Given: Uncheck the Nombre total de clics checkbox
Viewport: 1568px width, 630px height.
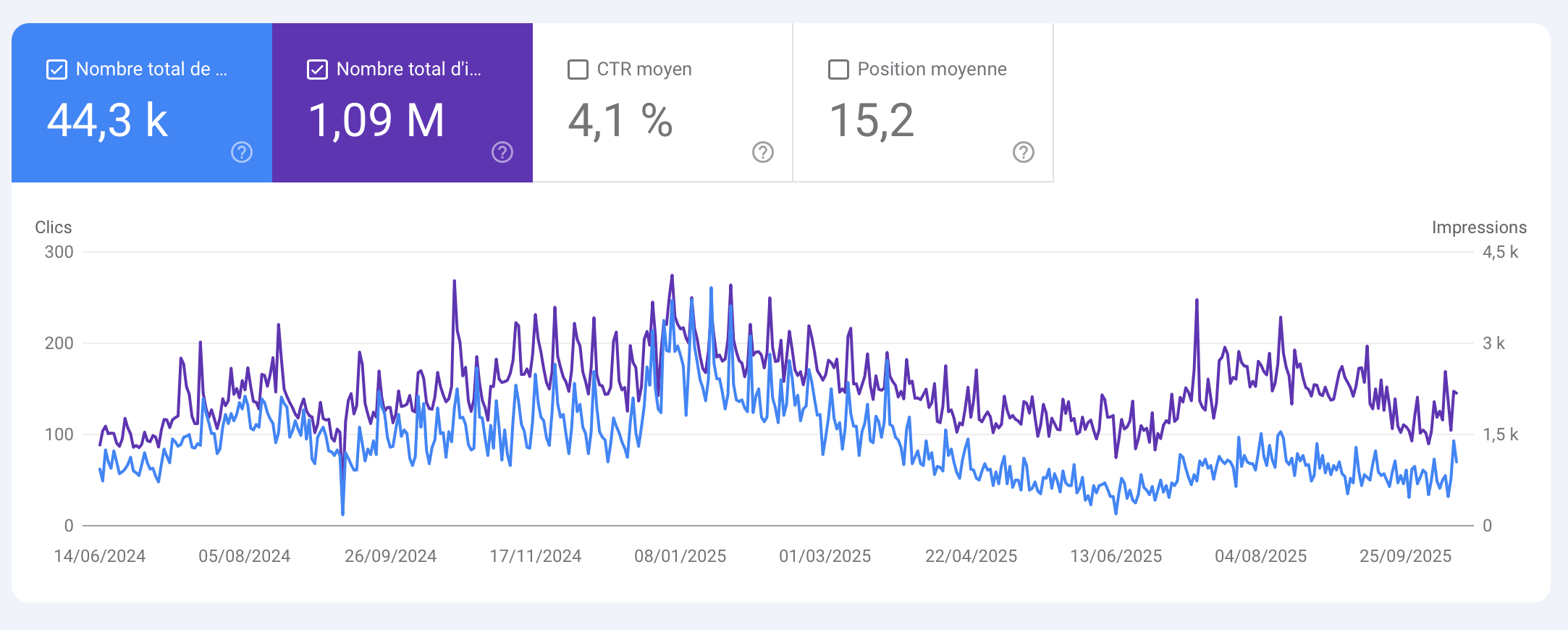Looking at the screenshot, I should (x=56, y=70).
